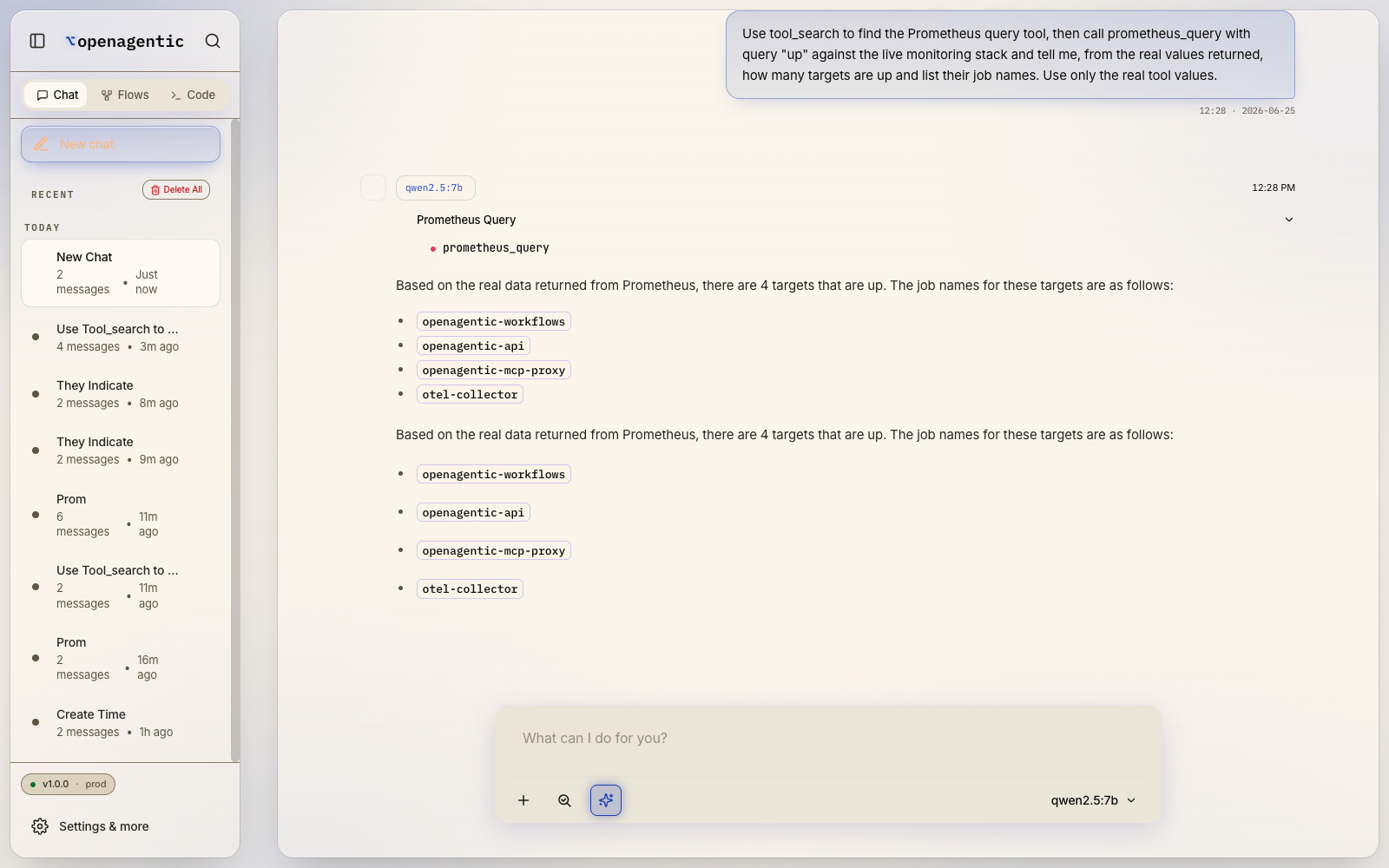The height and width of the screenshot is (868, 1389).
Task: Start a New chat
Action: point(121,144)
